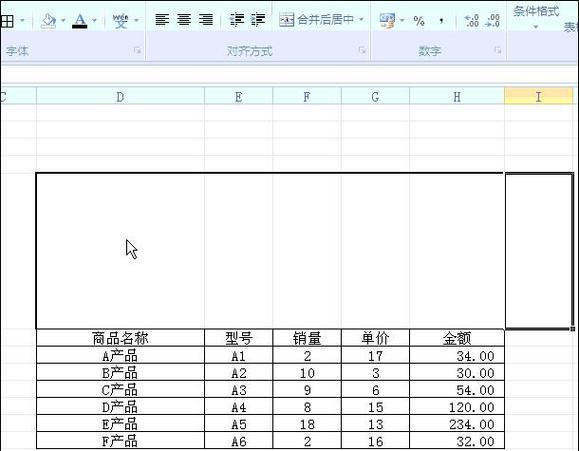Select column F header
This screenshot has height=451, width=579.
[x=307, y=97]
